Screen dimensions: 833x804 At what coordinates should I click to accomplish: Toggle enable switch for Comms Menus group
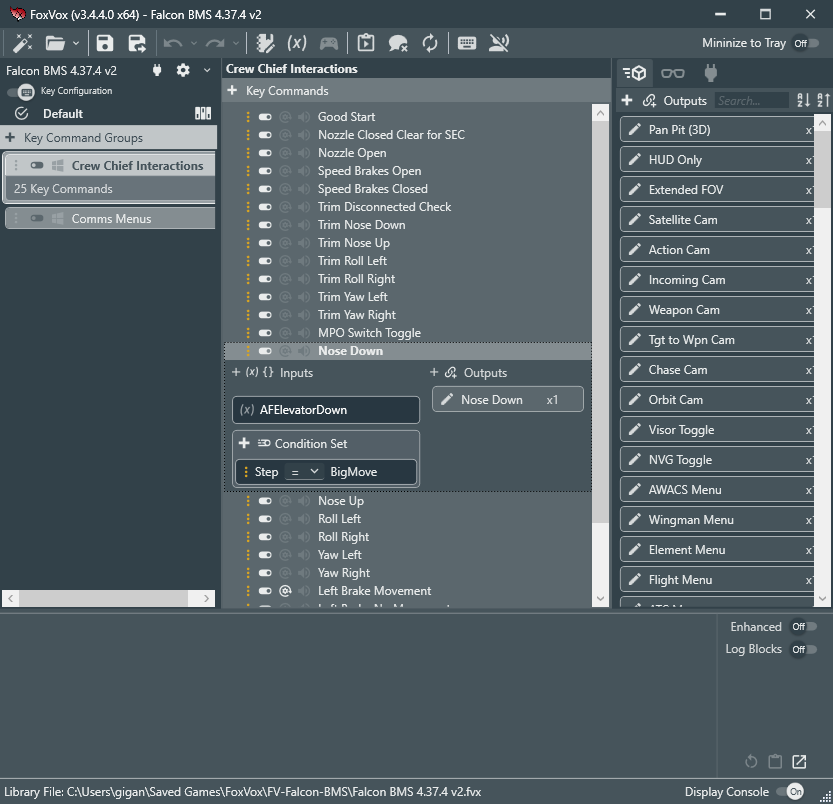pyautogui.click(x=37, y=218)
